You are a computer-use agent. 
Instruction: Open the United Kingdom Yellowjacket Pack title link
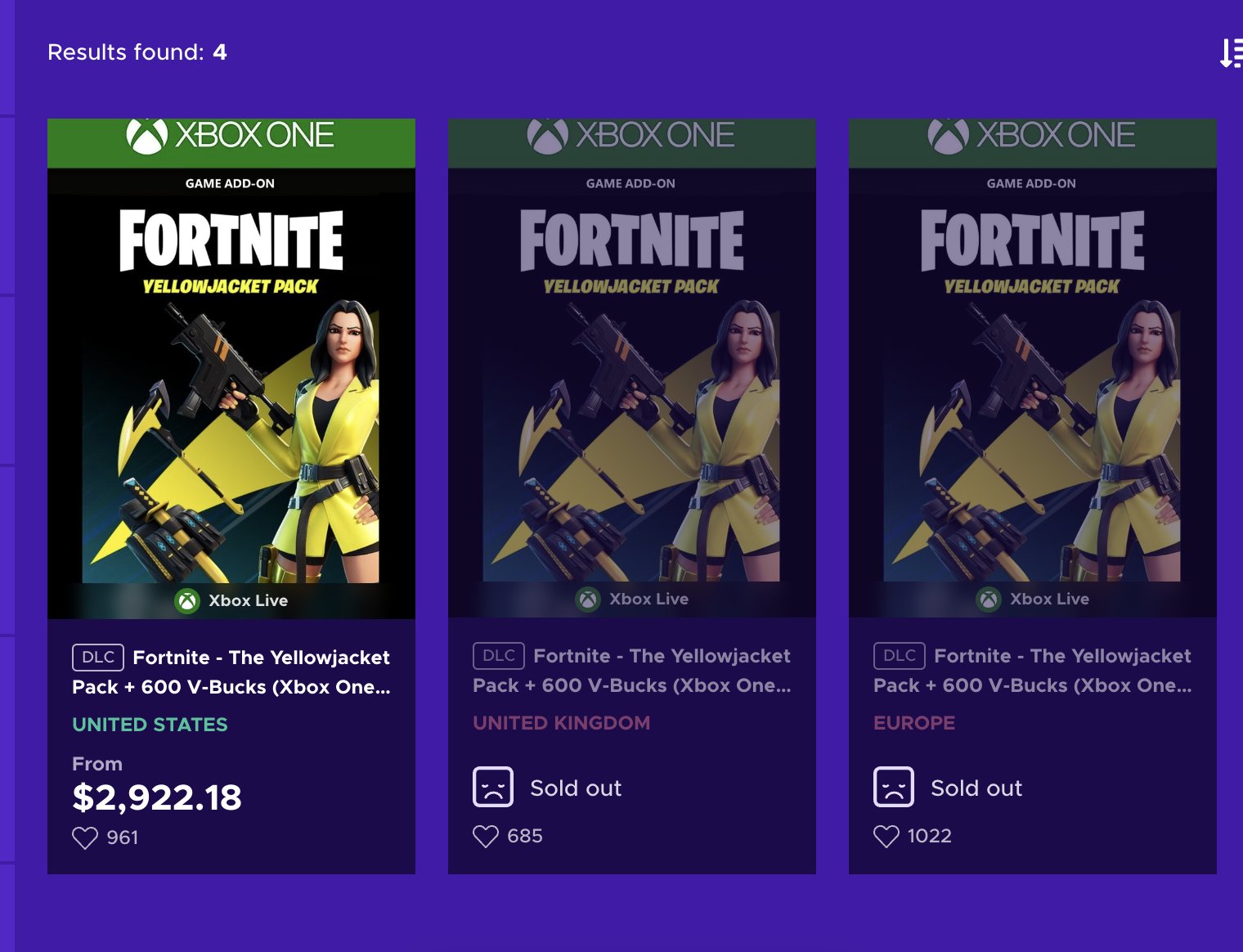coord(632,671)
